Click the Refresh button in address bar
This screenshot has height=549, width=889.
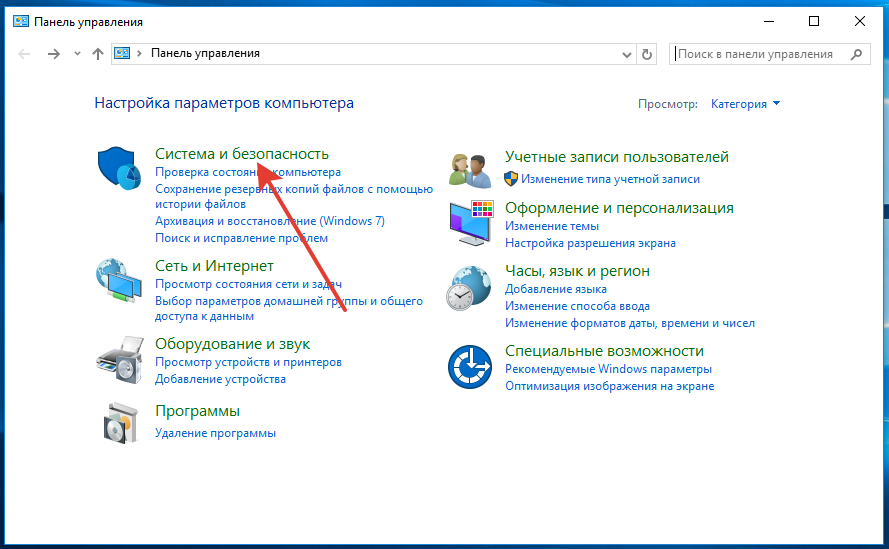point(647,54)
